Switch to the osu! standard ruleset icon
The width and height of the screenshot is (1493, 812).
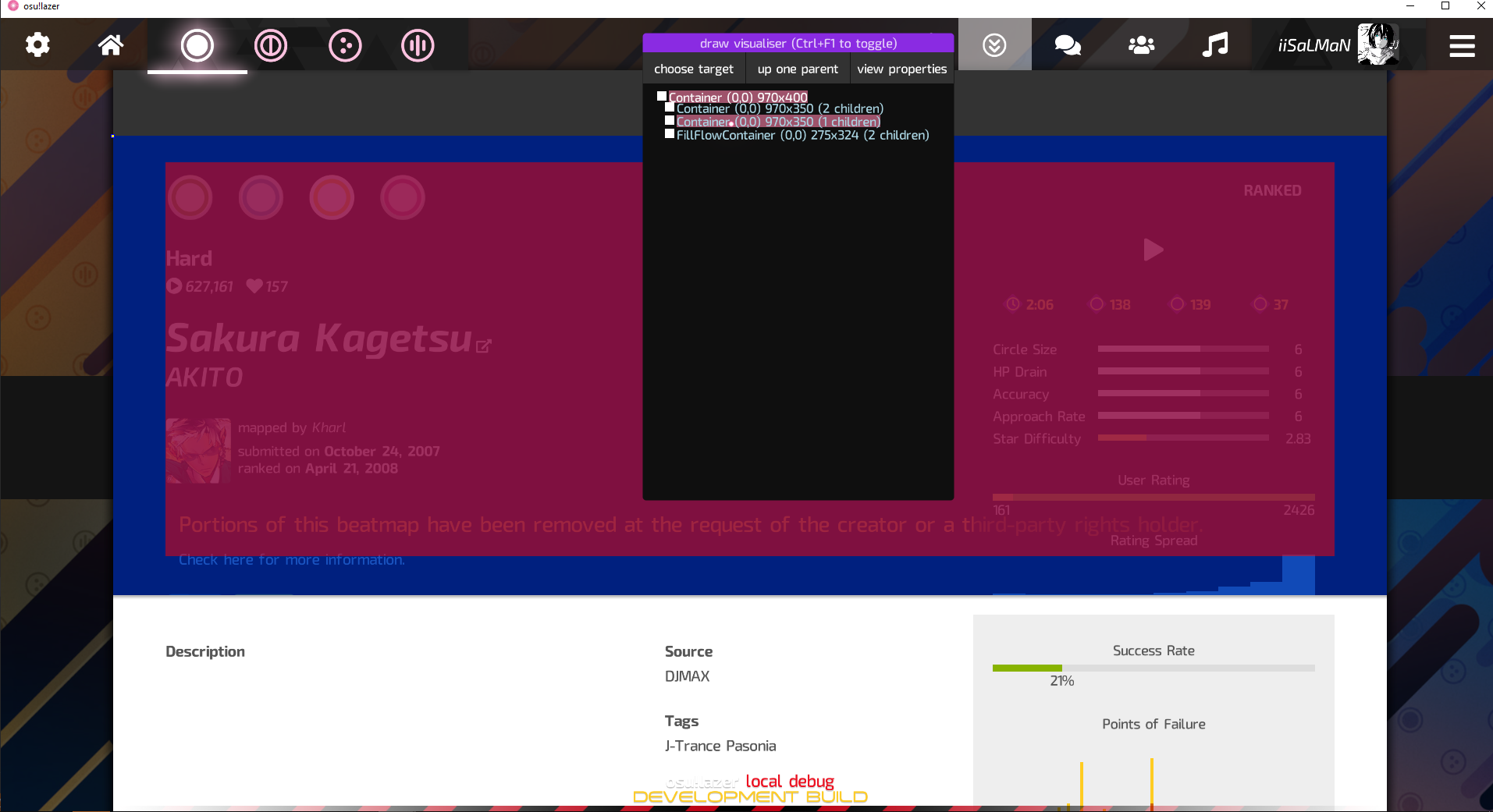point(197,45)
